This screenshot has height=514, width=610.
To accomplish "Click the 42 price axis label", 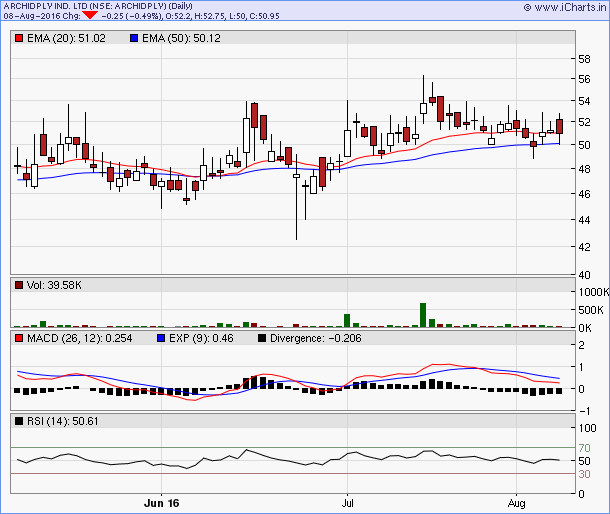I will pos(584,247).
